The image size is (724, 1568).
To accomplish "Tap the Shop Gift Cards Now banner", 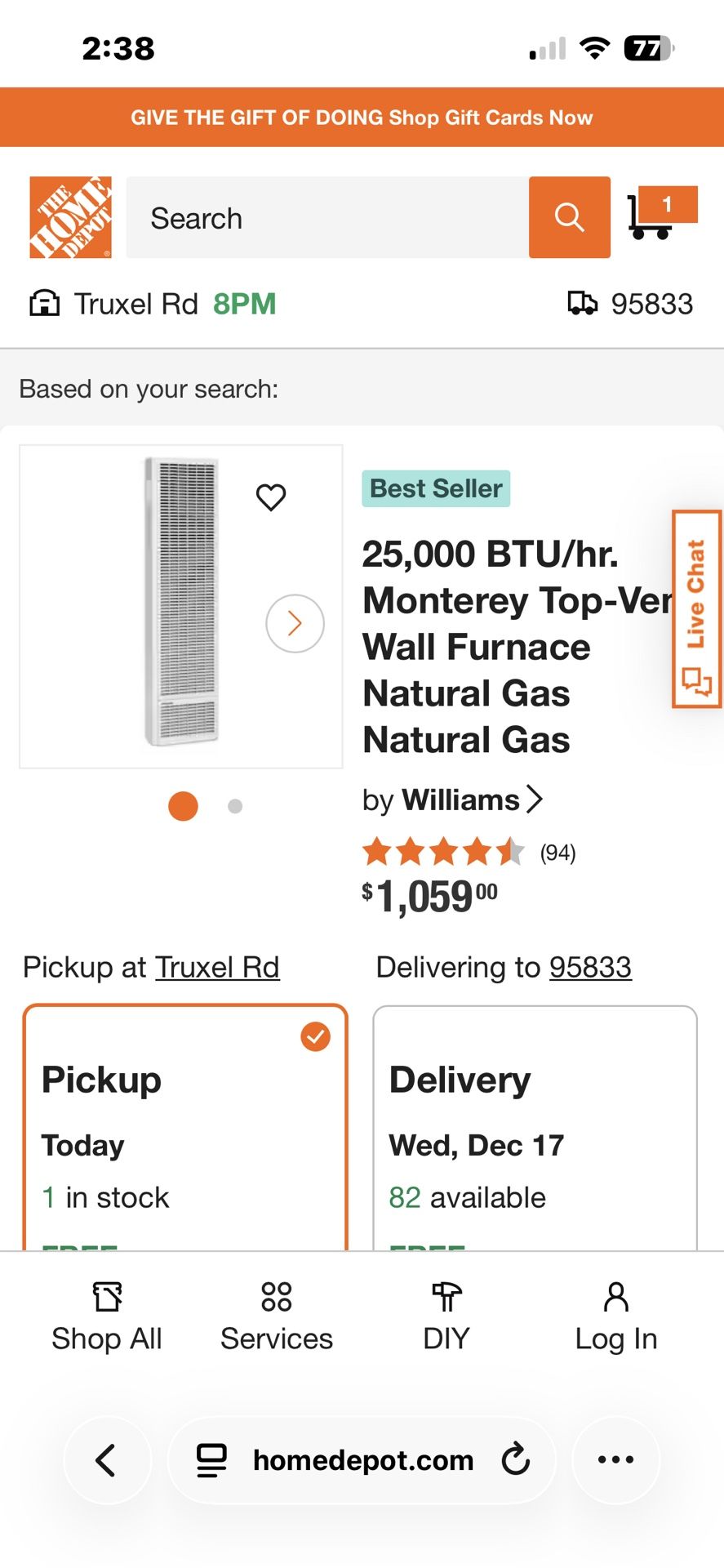I will coord(362,118).
